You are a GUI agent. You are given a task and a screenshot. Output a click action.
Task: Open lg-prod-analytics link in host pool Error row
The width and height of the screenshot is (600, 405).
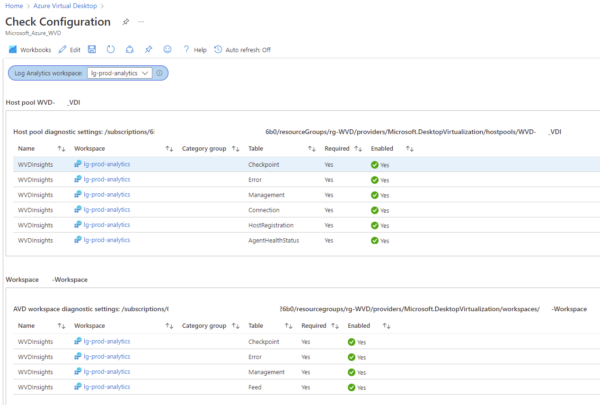107,180
